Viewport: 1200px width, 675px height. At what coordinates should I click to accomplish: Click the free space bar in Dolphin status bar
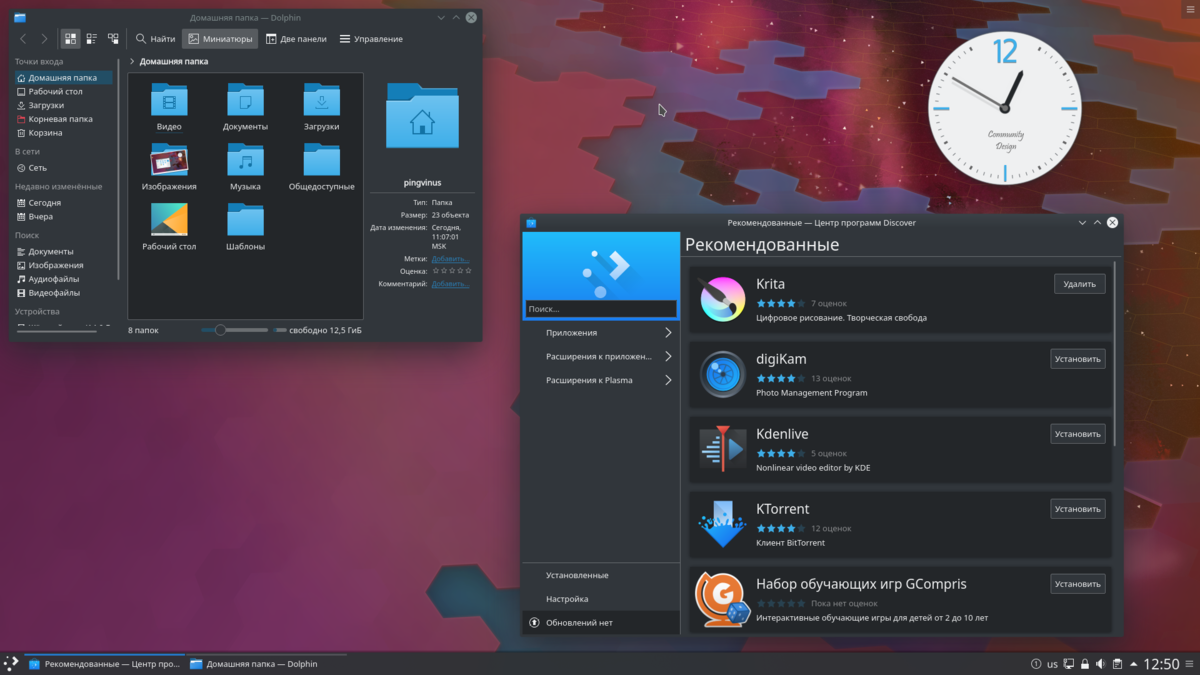pos(280,330)
